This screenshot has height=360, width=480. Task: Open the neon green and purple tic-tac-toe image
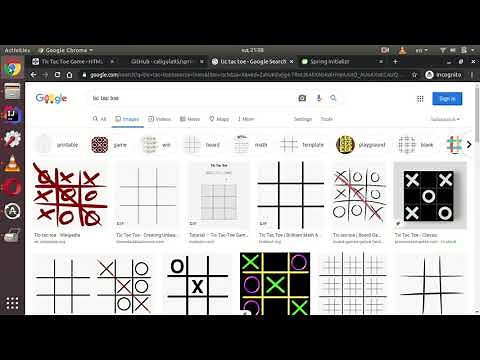275,283
